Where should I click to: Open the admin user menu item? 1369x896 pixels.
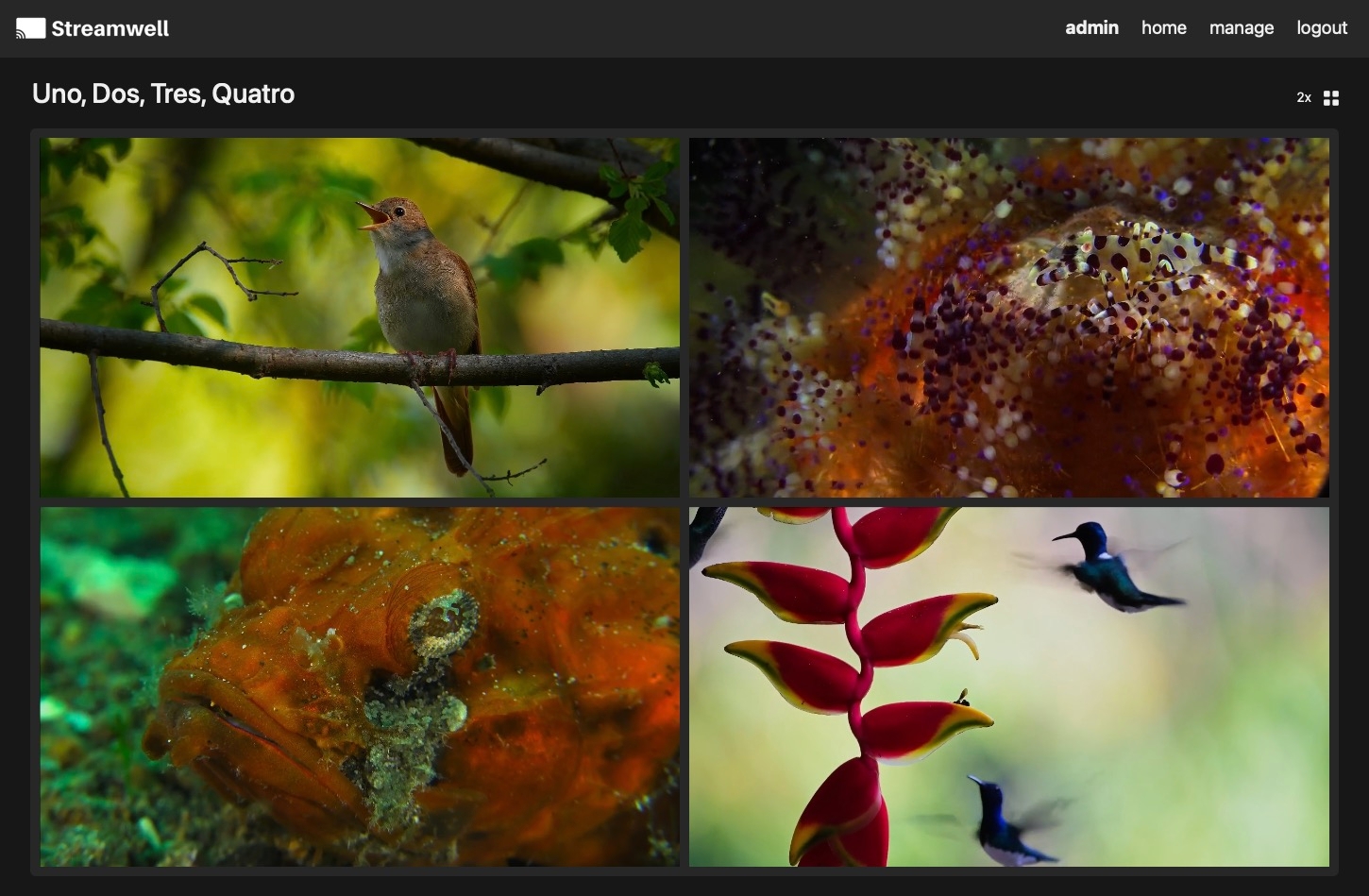1091,28
